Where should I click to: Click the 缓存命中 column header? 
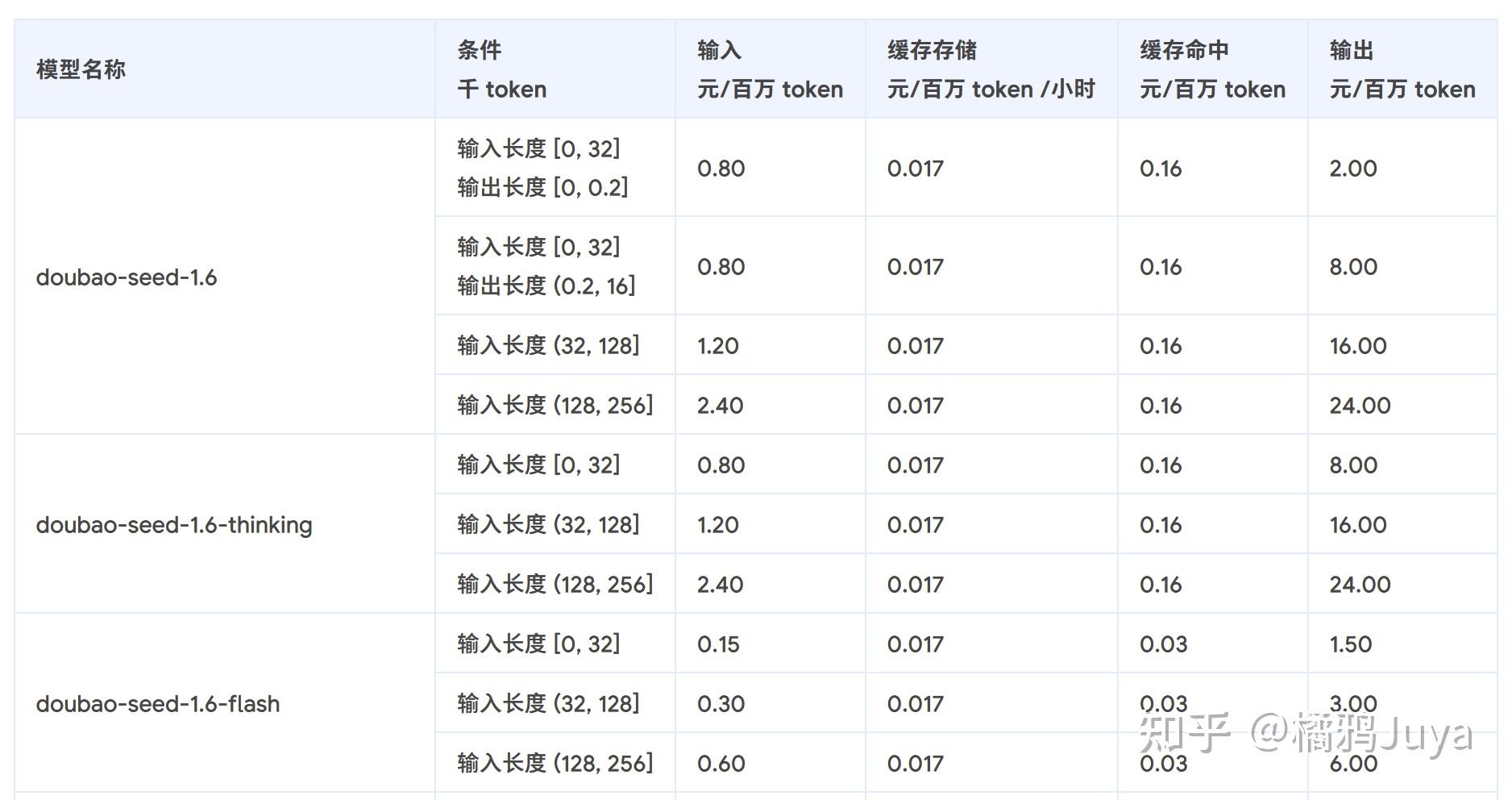click(x=1211, y=69)
